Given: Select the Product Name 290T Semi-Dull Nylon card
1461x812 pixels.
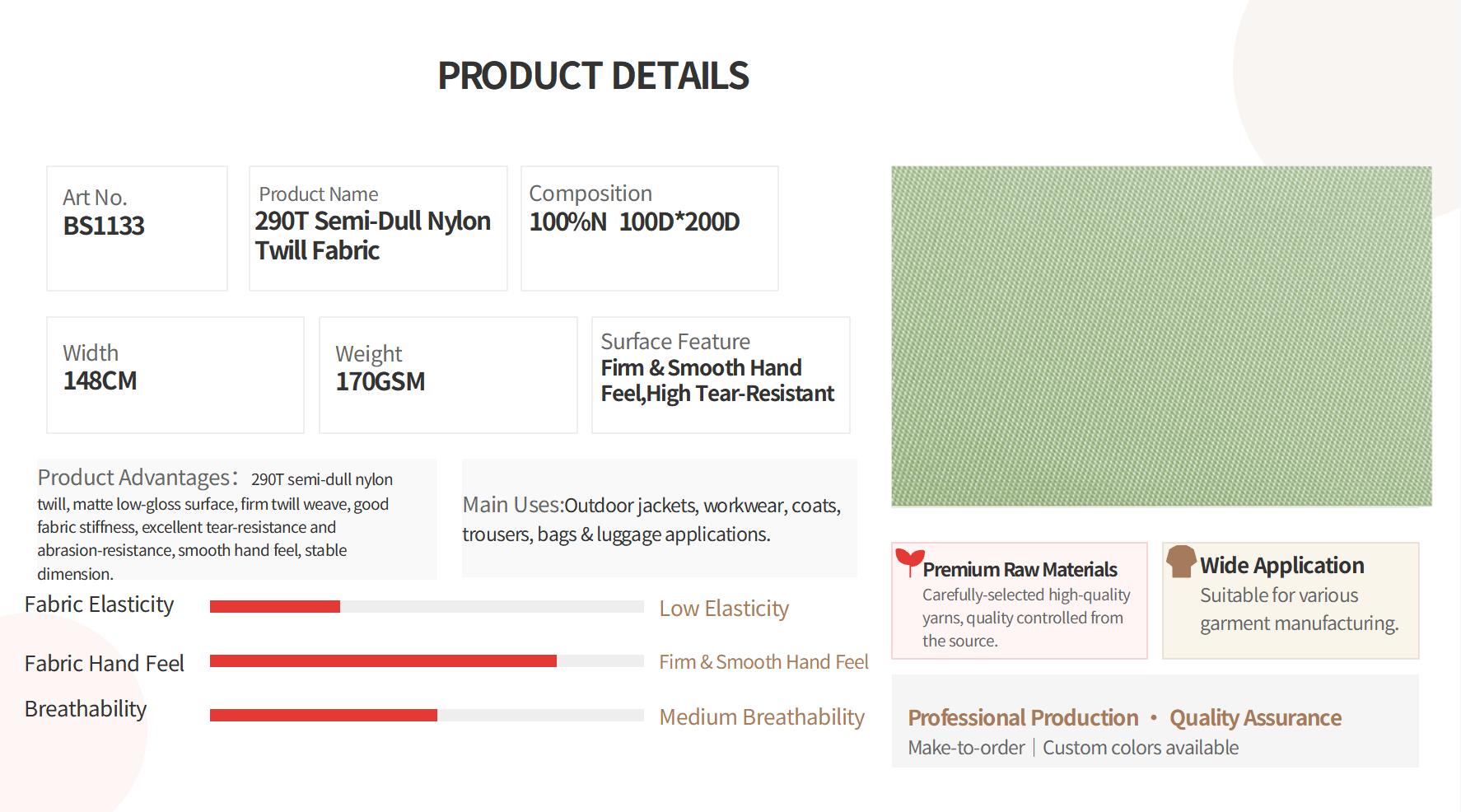Looking at the screenshot, I should click(x=378, y=228).
